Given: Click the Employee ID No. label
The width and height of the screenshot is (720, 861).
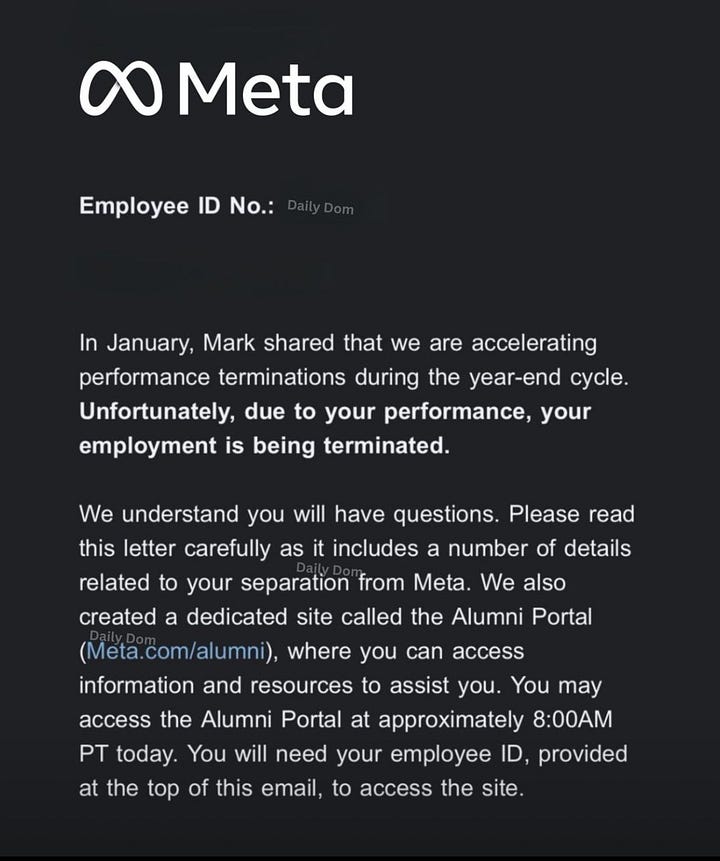Looking at the screenshot, I should [x=176, y=206].
